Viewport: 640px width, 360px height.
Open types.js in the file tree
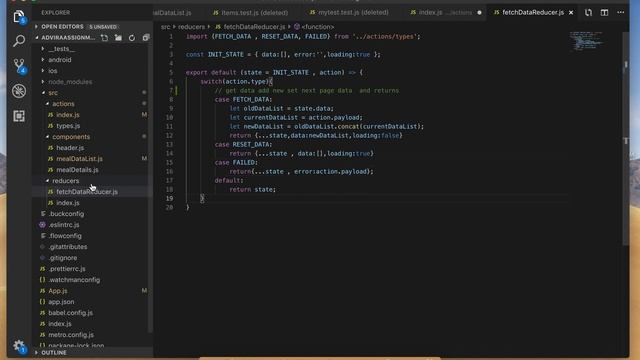pos(68,126)
